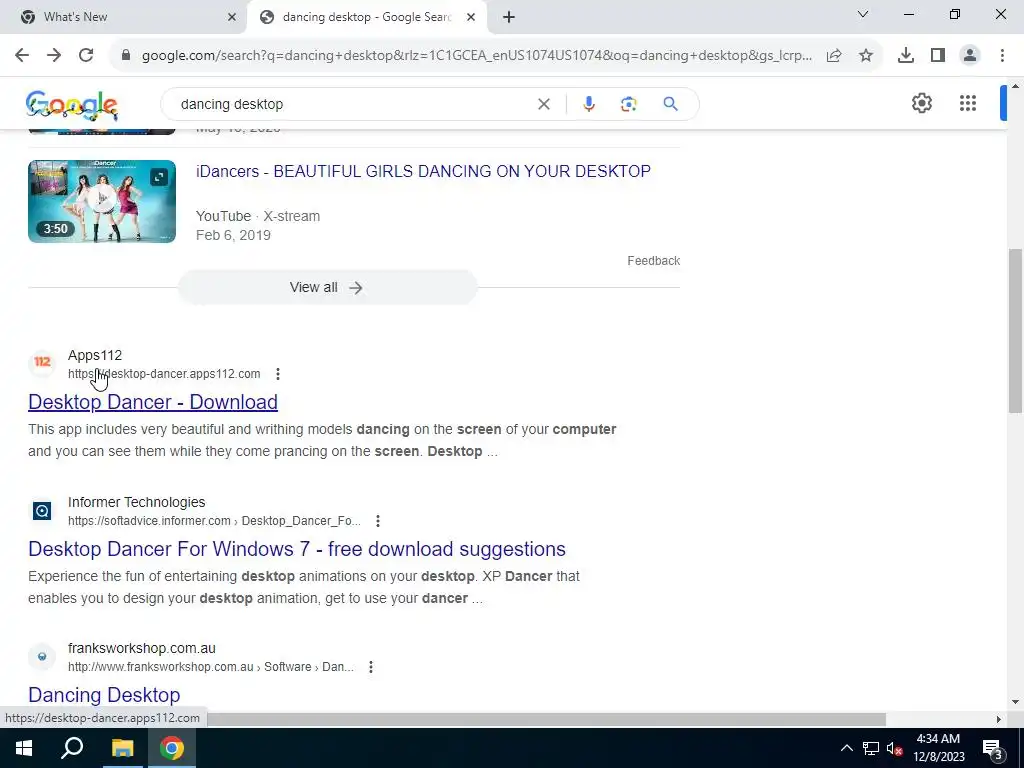
Task: Click the Chrome taskbar icon
Action: (172, 748)
